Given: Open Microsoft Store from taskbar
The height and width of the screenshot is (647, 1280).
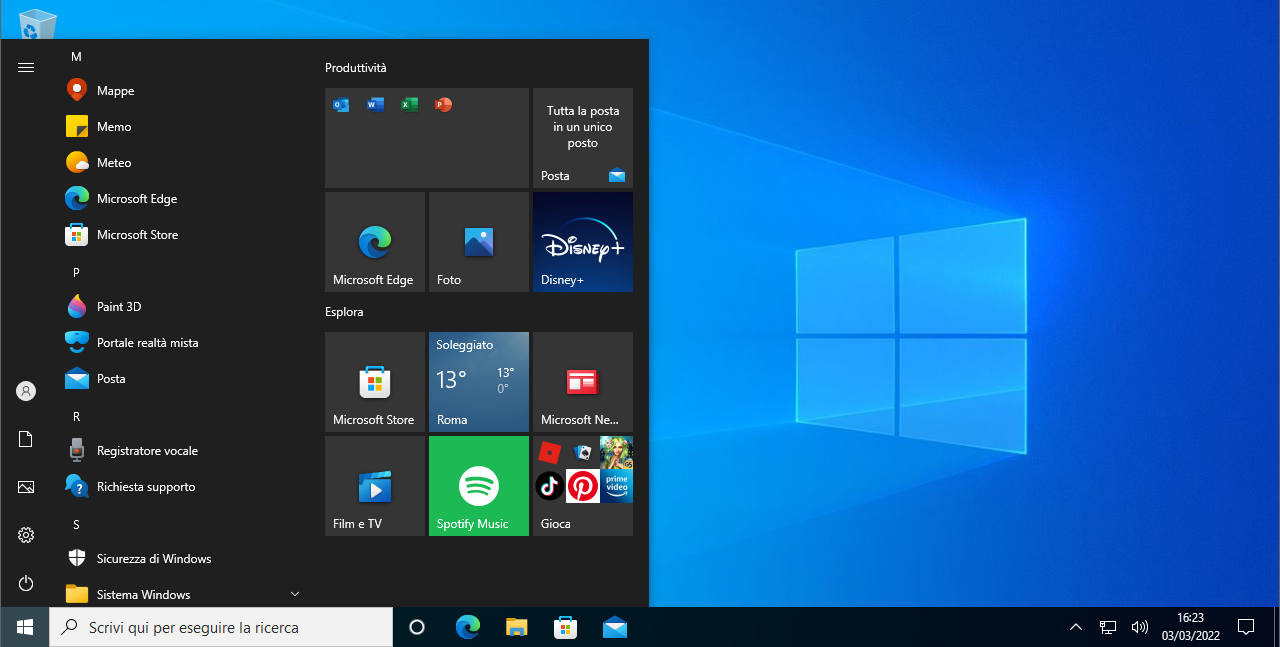Looking at the screenshot, I should coord(565,627).
